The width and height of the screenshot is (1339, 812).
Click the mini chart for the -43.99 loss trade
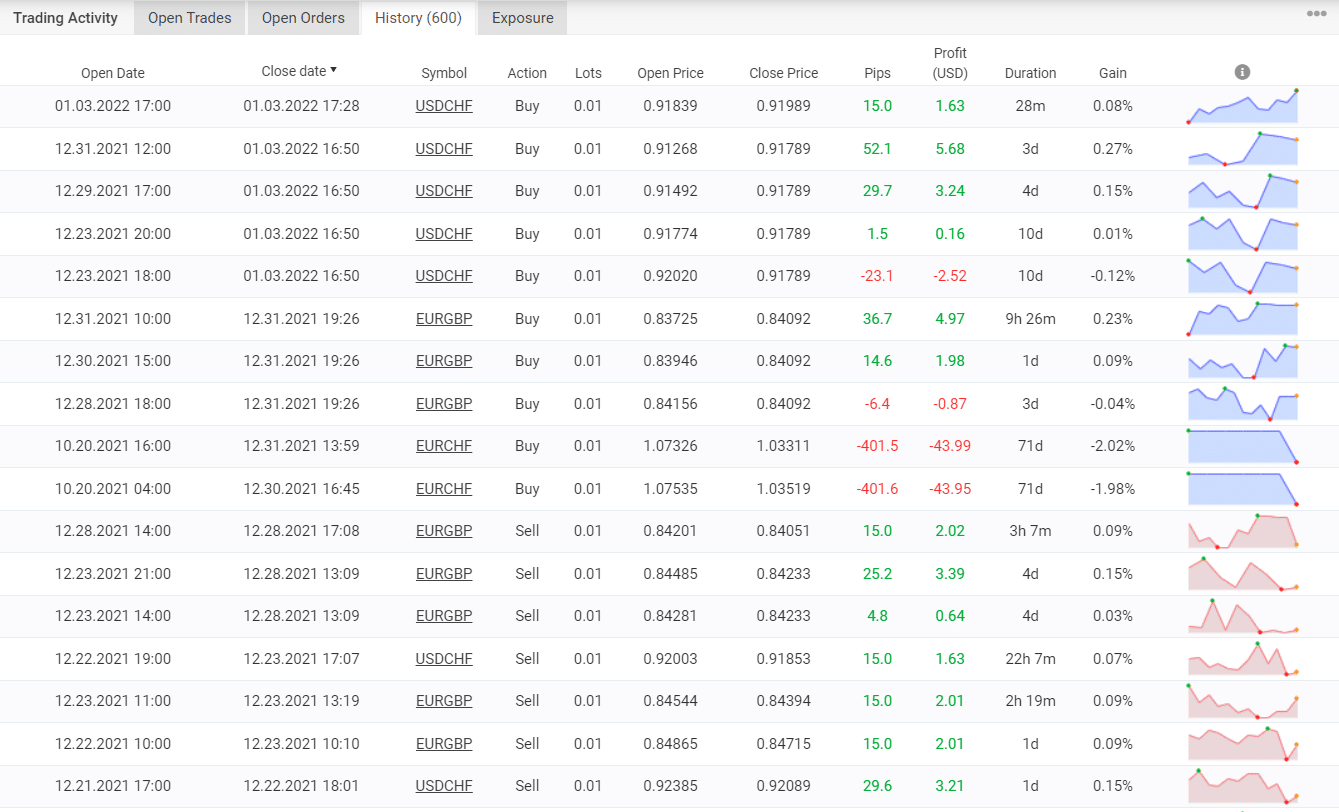1242,446
